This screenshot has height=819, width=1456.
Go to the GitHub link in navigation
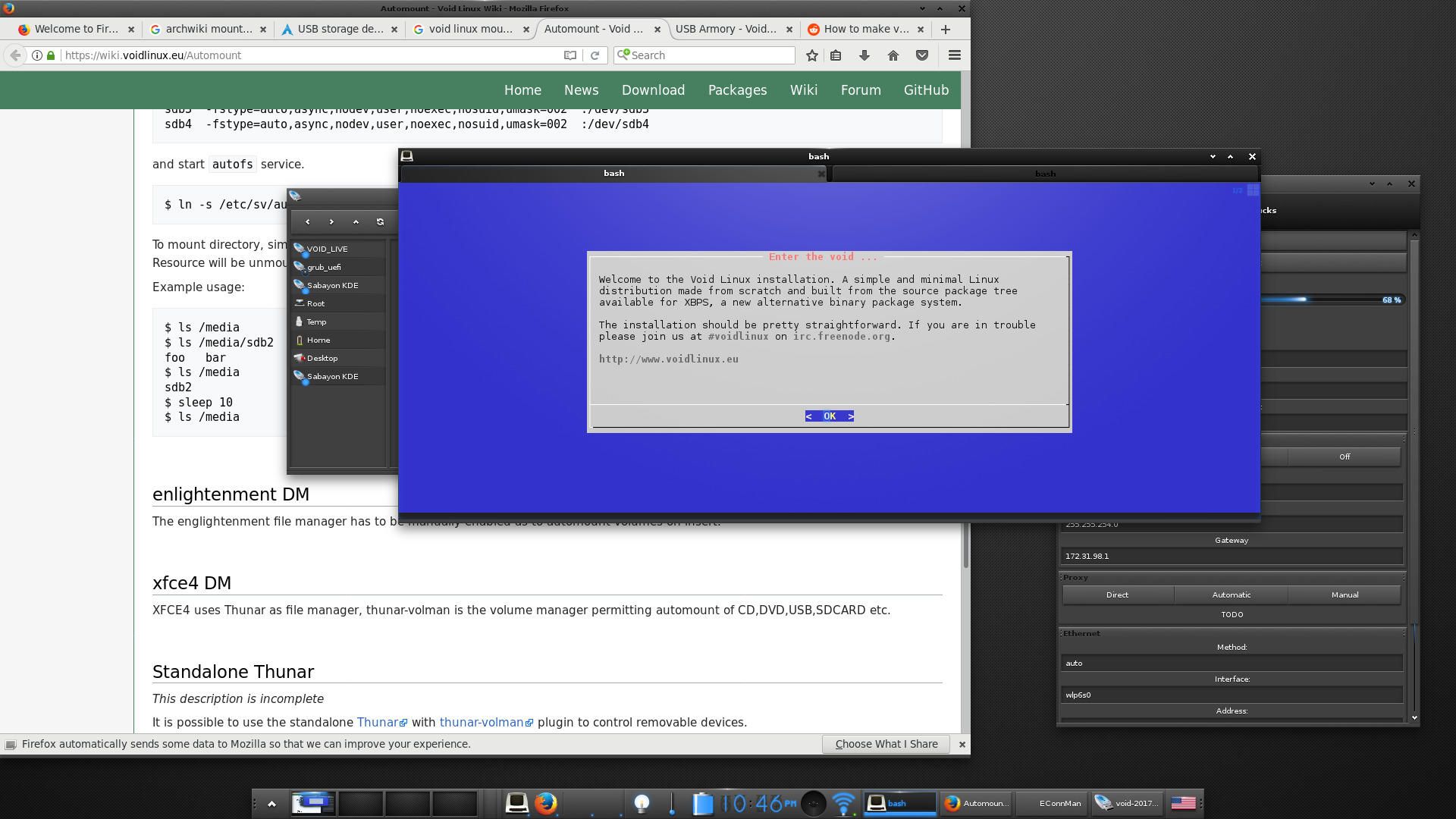(926, 90)
